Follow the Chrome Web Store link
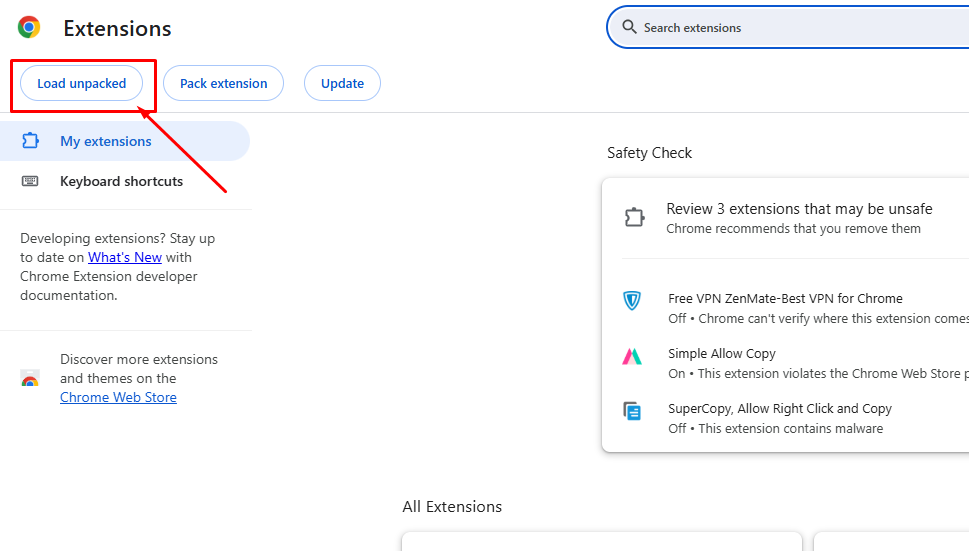This screenshot has height=551, width=969. pos(118,397)
